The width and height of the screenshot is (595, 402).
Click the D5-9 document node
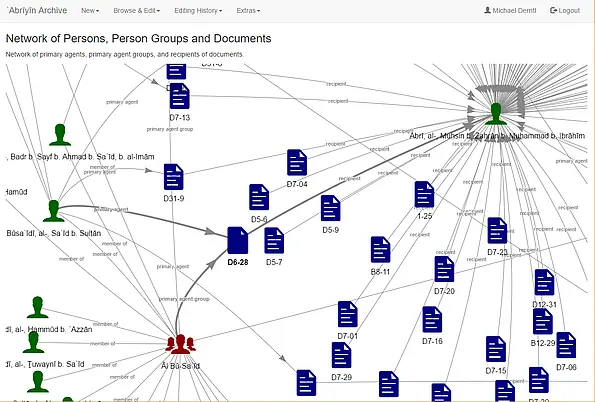click(x=331, y=208)
